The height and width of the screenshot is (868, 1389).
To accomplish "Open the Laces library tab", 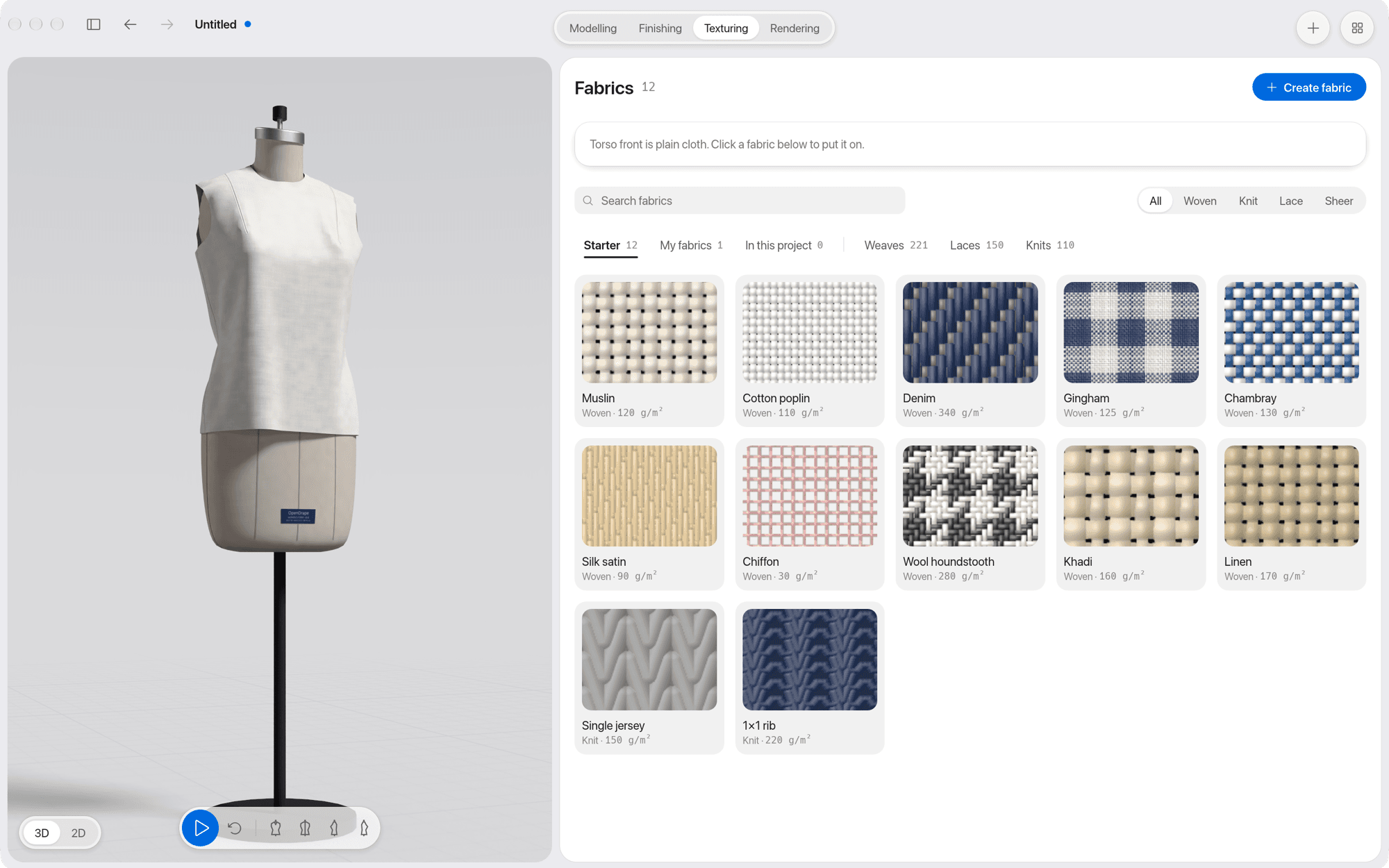I will coord(976,245).
